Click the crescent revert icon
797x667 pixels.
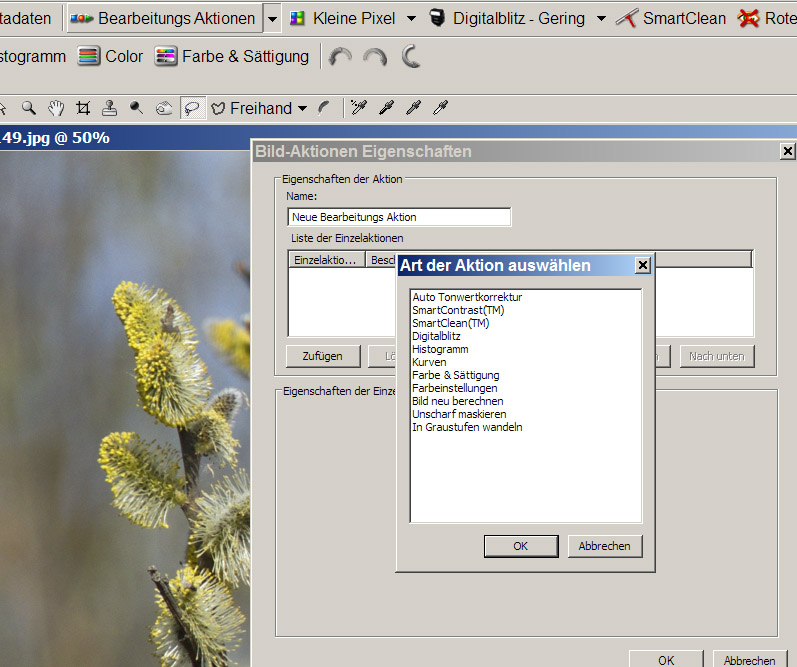pyautogui.click(x=411, y=56)
